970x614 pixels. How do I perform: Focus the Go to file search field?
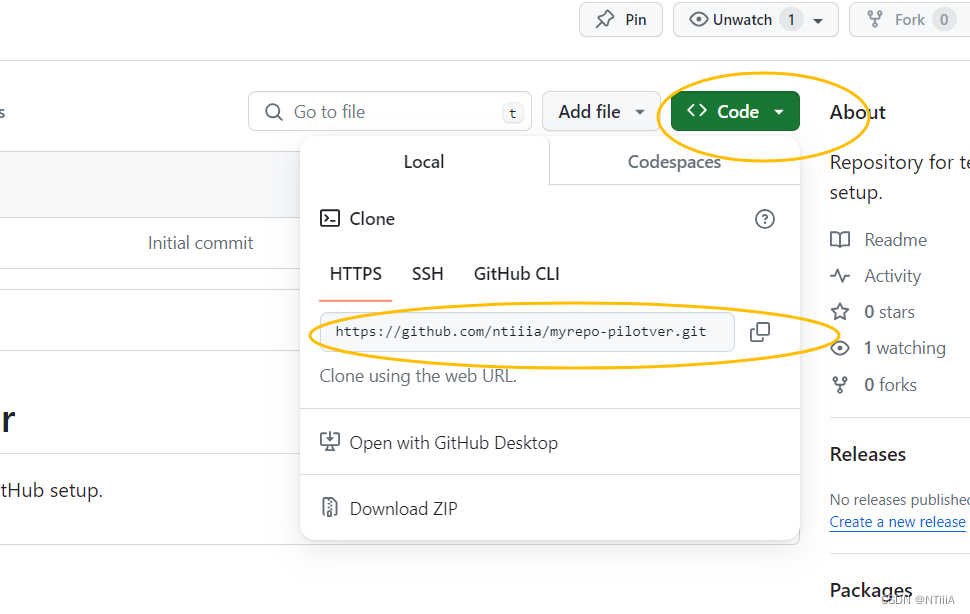point(390,111)
